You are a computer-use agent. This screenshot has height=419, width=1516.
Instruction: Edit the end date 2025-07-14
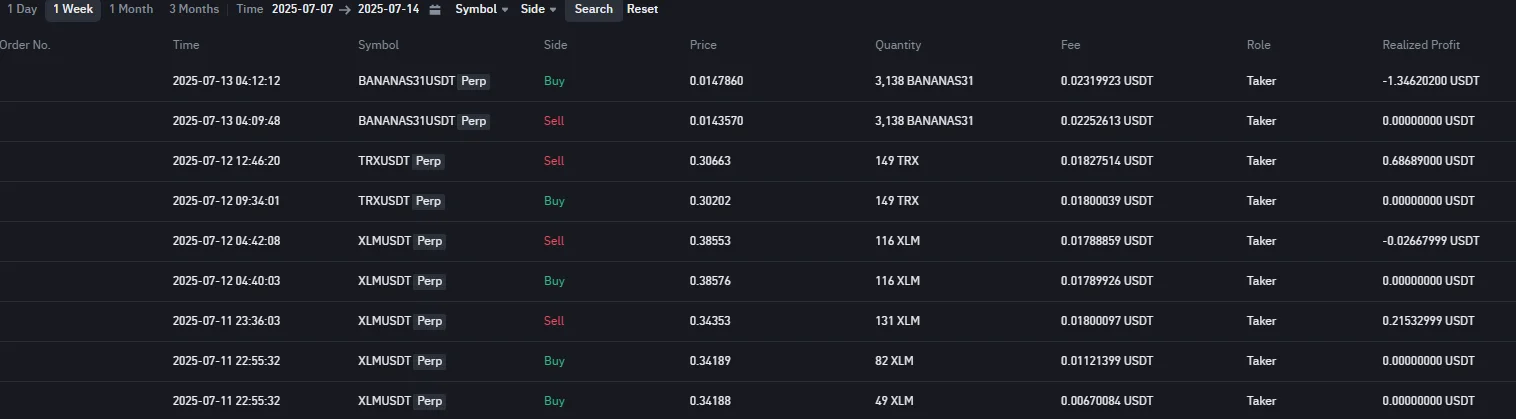point(388,9)
